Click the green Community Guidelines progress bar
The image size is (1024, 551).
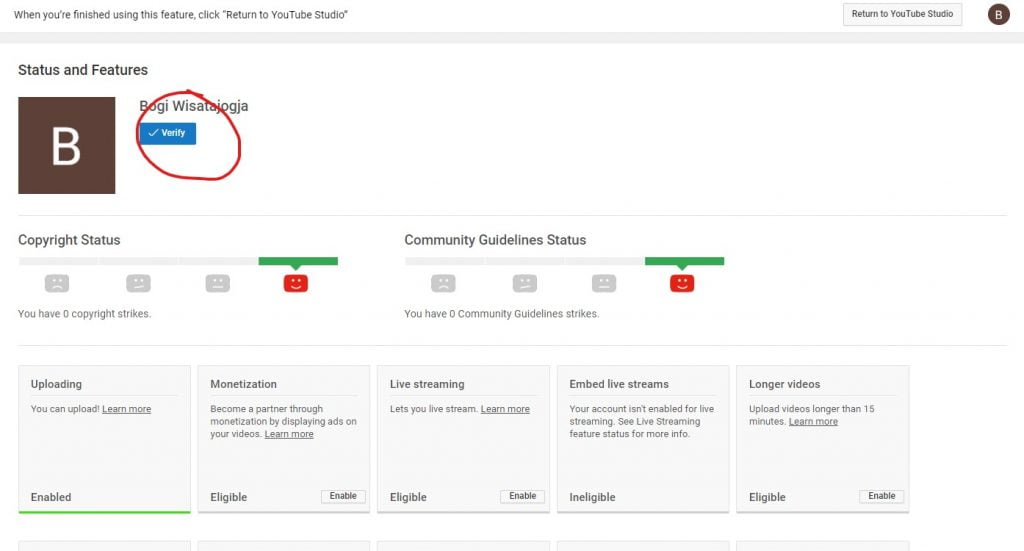[684, 261]
